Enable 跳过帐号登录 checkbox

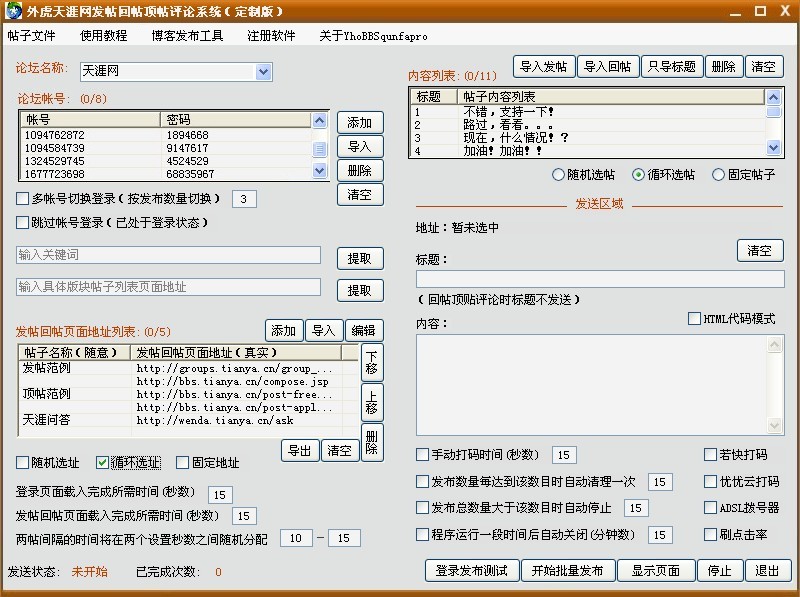pyautogui.click(x=22, y=222)
